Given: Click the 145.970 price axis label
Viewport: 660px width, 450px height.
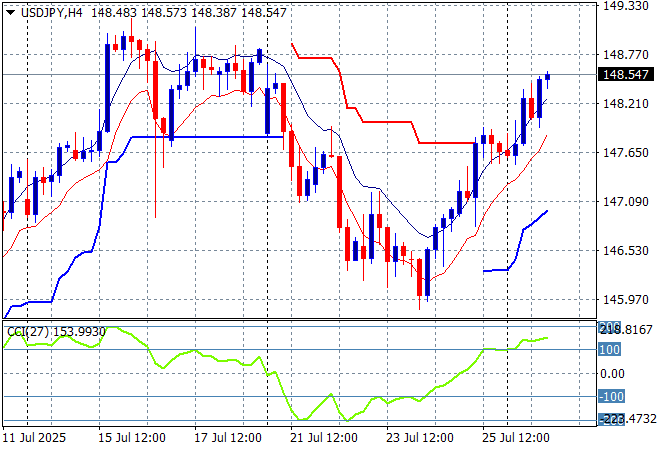Looking at the screenshot, I should 627,299.
